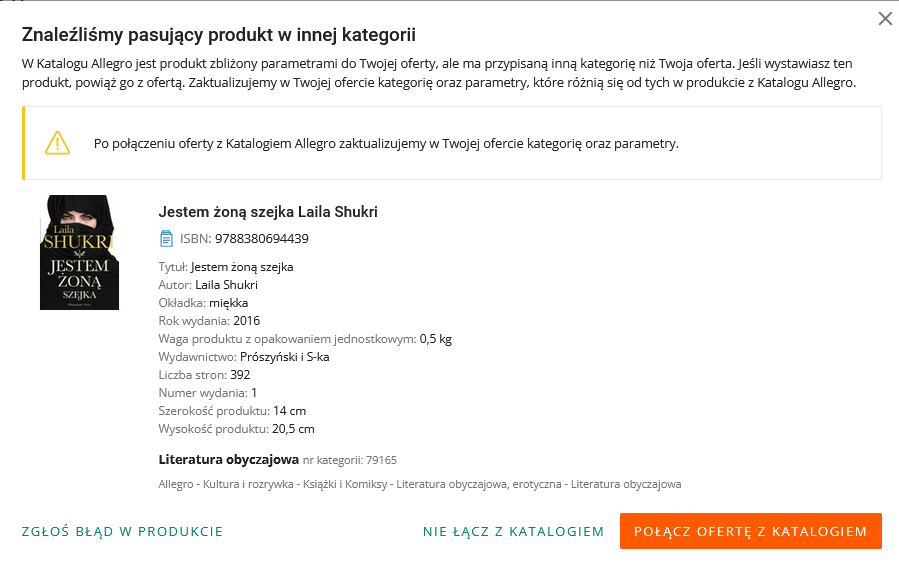
Task: Click author value 'Laila Shukri'
Action: [226, 285]
